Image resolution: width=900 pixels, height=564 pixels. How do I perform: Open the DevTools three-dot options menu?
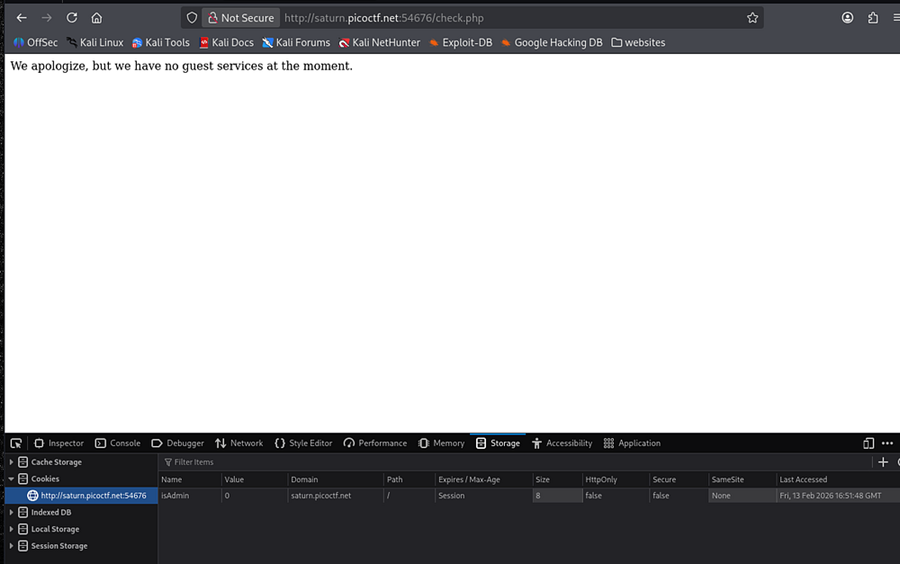[887, 443]
